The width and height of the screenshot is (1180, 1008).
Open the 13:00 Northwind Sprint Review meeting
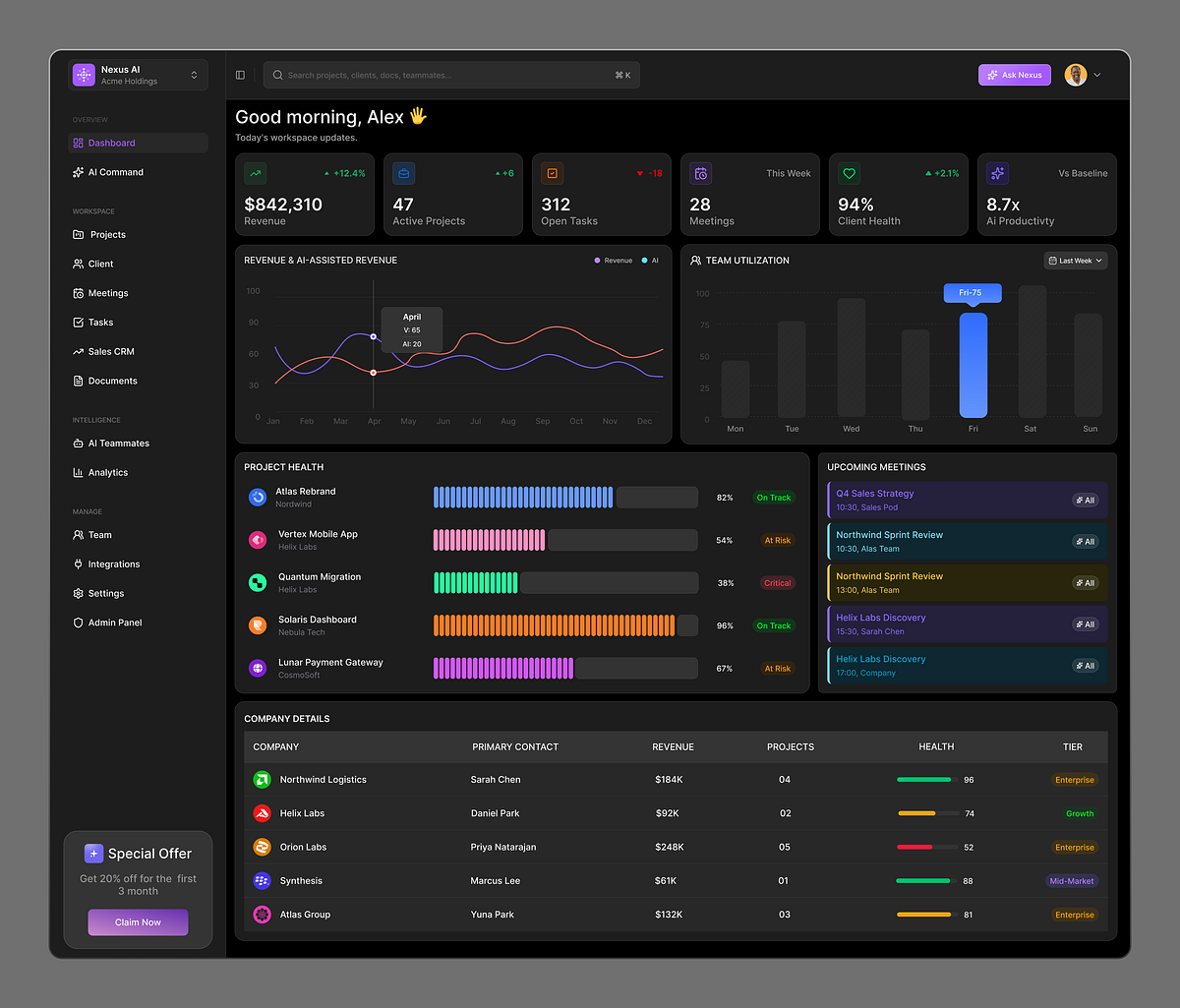click(x=968, y=583)
